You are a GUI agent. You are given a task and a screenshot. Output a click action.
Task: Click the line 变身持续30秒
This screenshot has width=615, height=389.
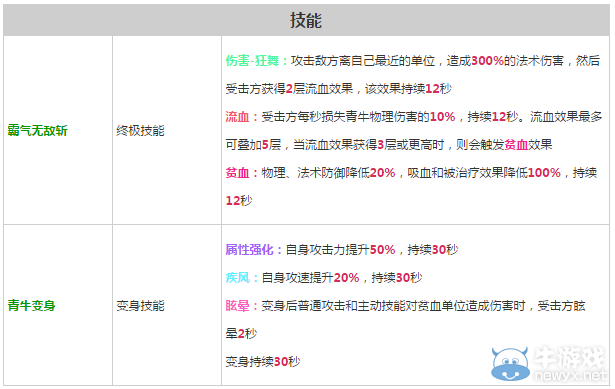coord(263,362)
